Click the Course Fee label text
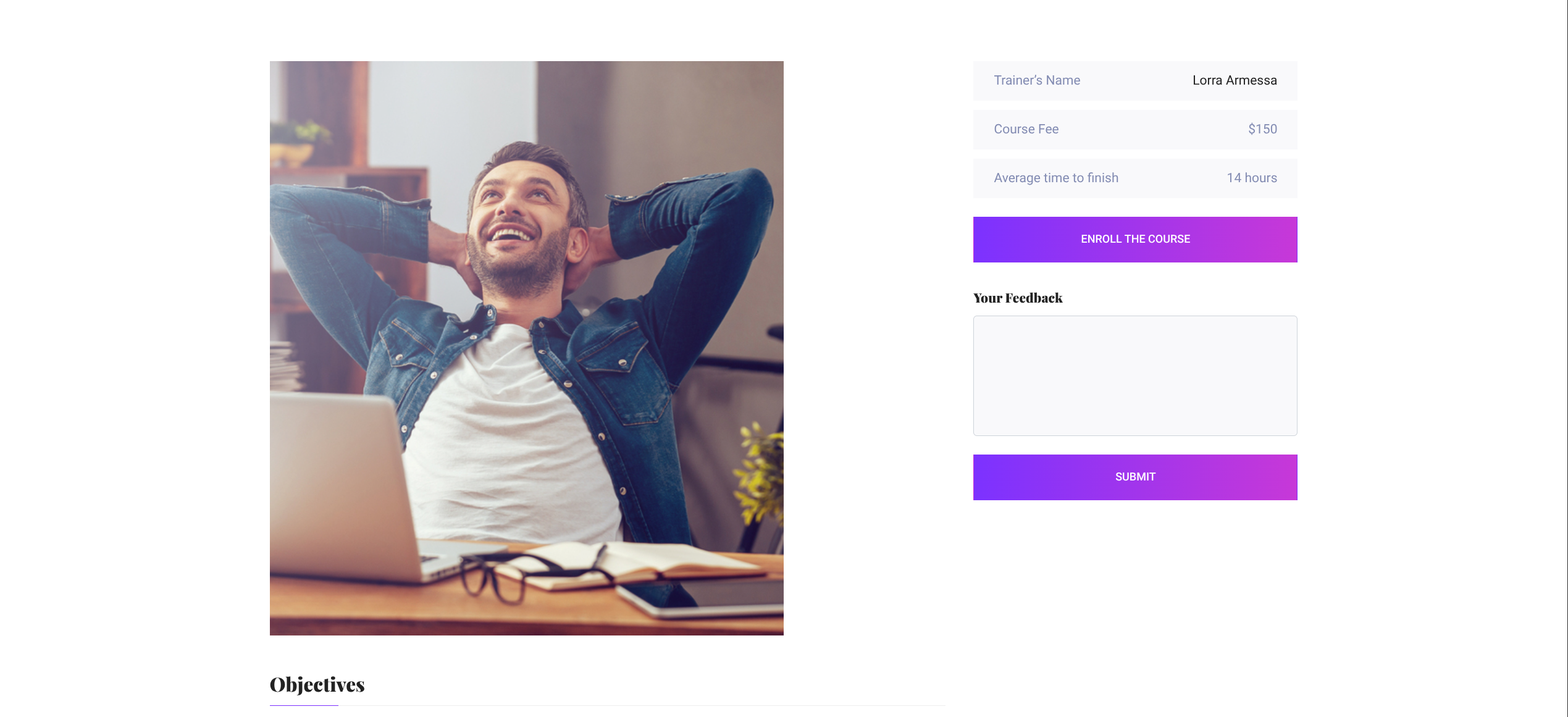Screen dimensions: 1568x717 (1026, 129)
